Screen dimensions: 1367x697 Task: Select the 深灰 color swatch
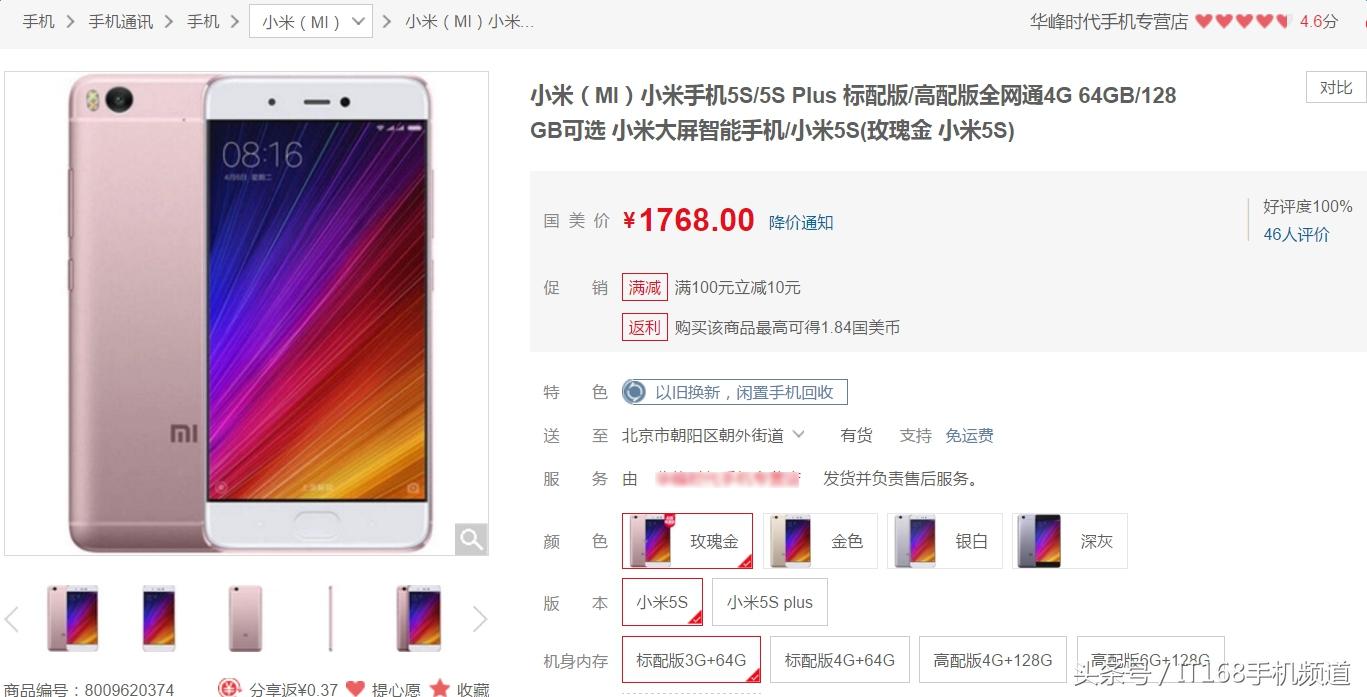click(1070, 541)
